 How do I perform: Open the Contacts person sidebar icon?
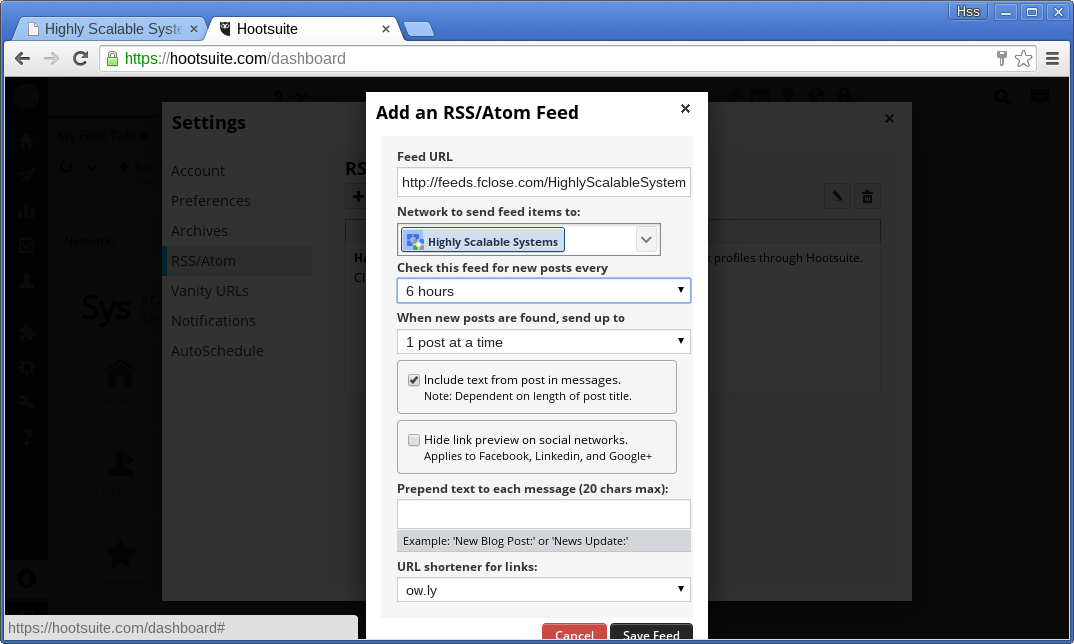(x=27, y=280)
